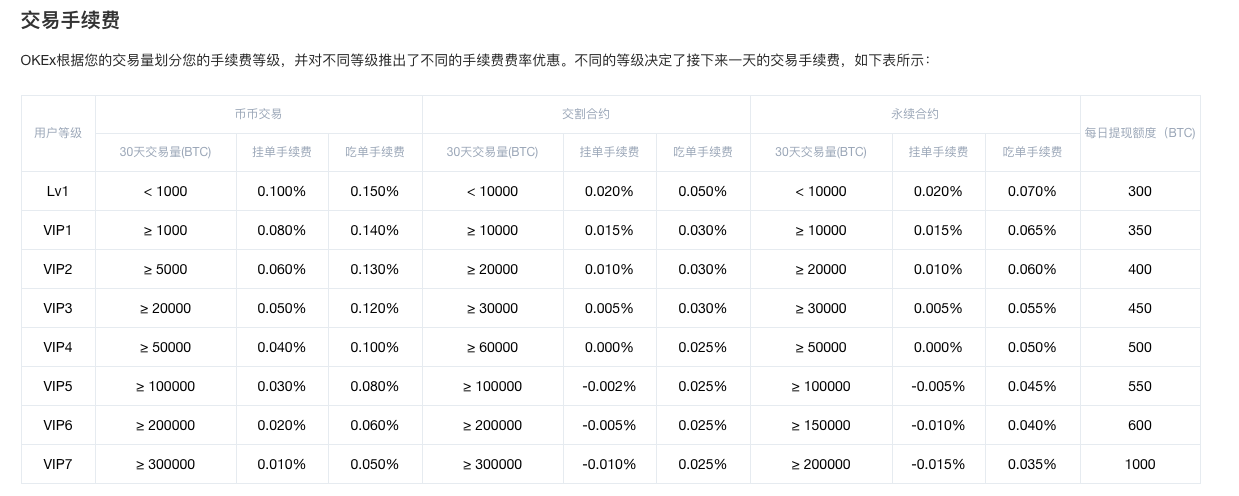The height and width of the screenshot is (496, 1239).
Task: Click Lv1 币币交易 maker fee 0.100%
Action: coord(282,191)
